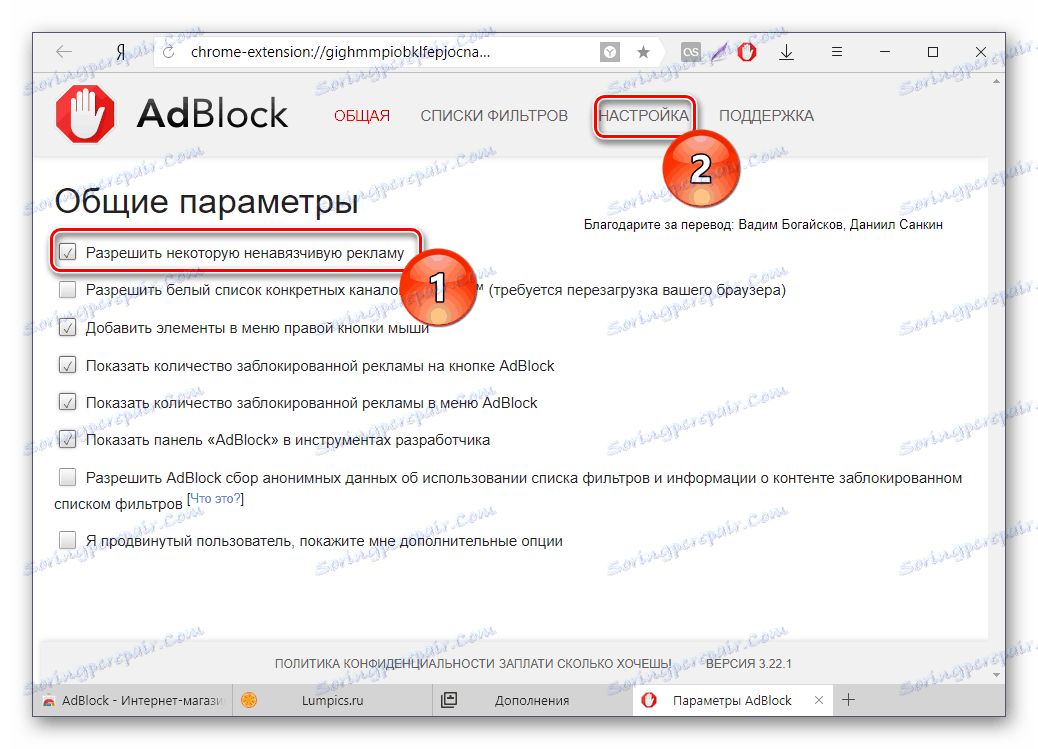The height and width of the screenshot is (749, 1038).
Task: Click the purple feather extension icon
Action: 720,52
